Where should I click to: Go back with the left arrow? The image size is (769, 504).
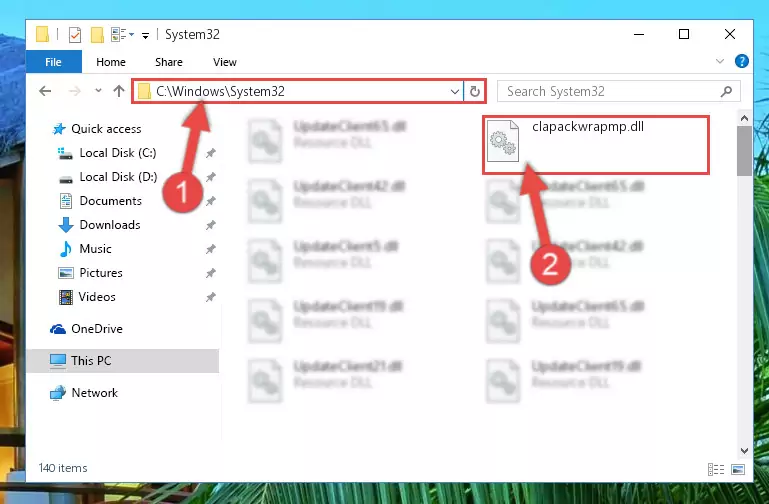click(x=45, y=91)
